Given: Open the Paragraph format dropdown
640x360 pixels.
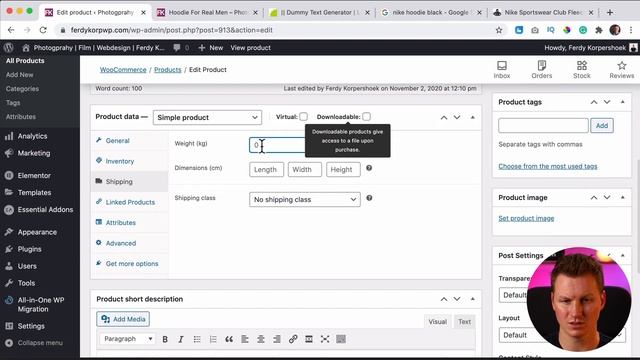Looking at the screenshot, I should click(127, 339).
